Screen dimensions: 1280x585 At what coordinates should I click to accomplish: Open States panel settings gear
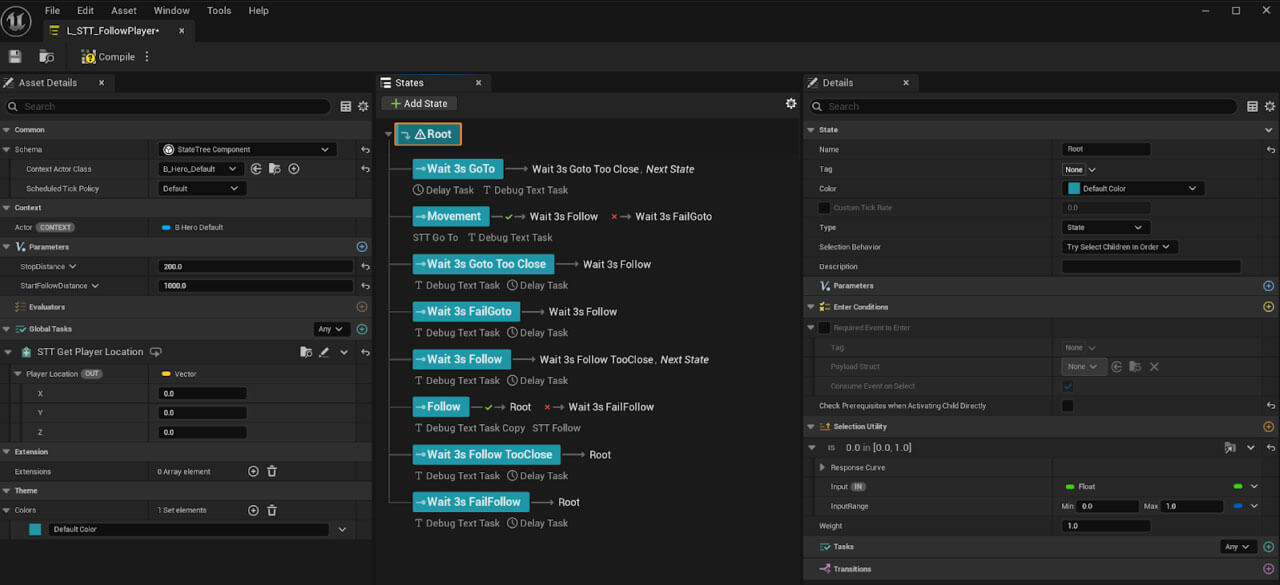coord(791,104)
